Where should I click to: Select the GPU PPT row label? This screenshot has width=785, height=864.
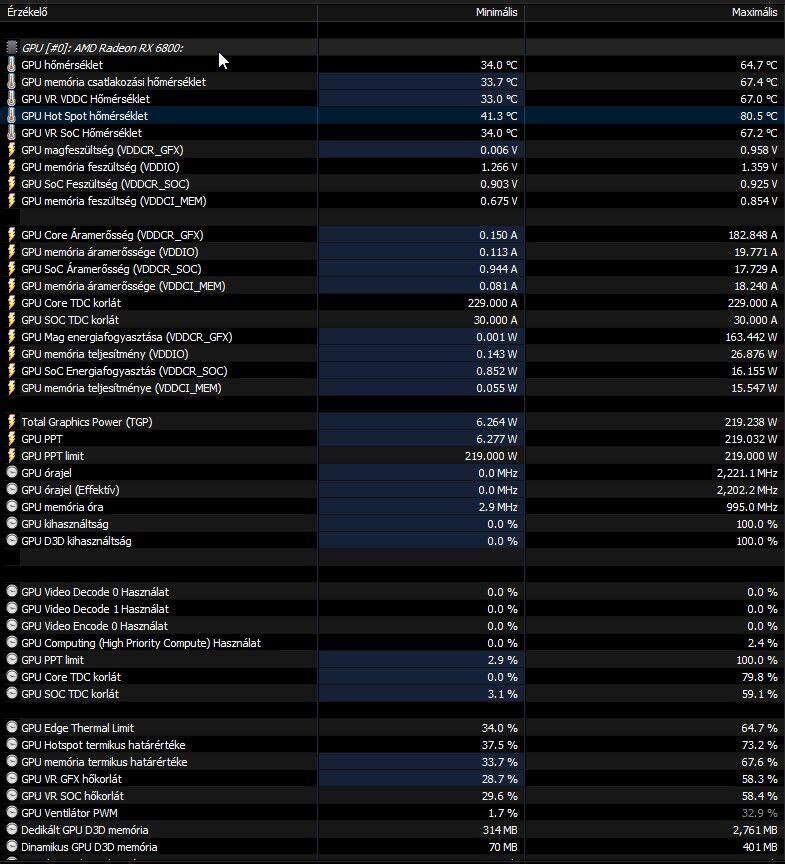[x=42, y=439]
